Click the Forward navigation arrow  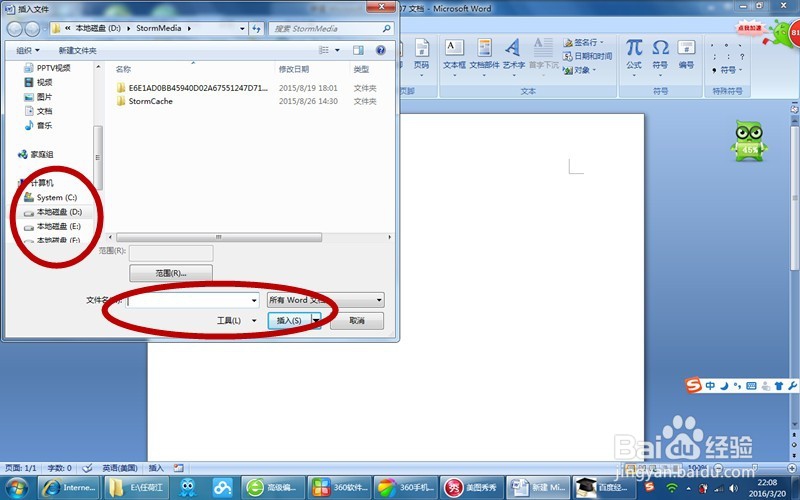(x=32, y=29)
